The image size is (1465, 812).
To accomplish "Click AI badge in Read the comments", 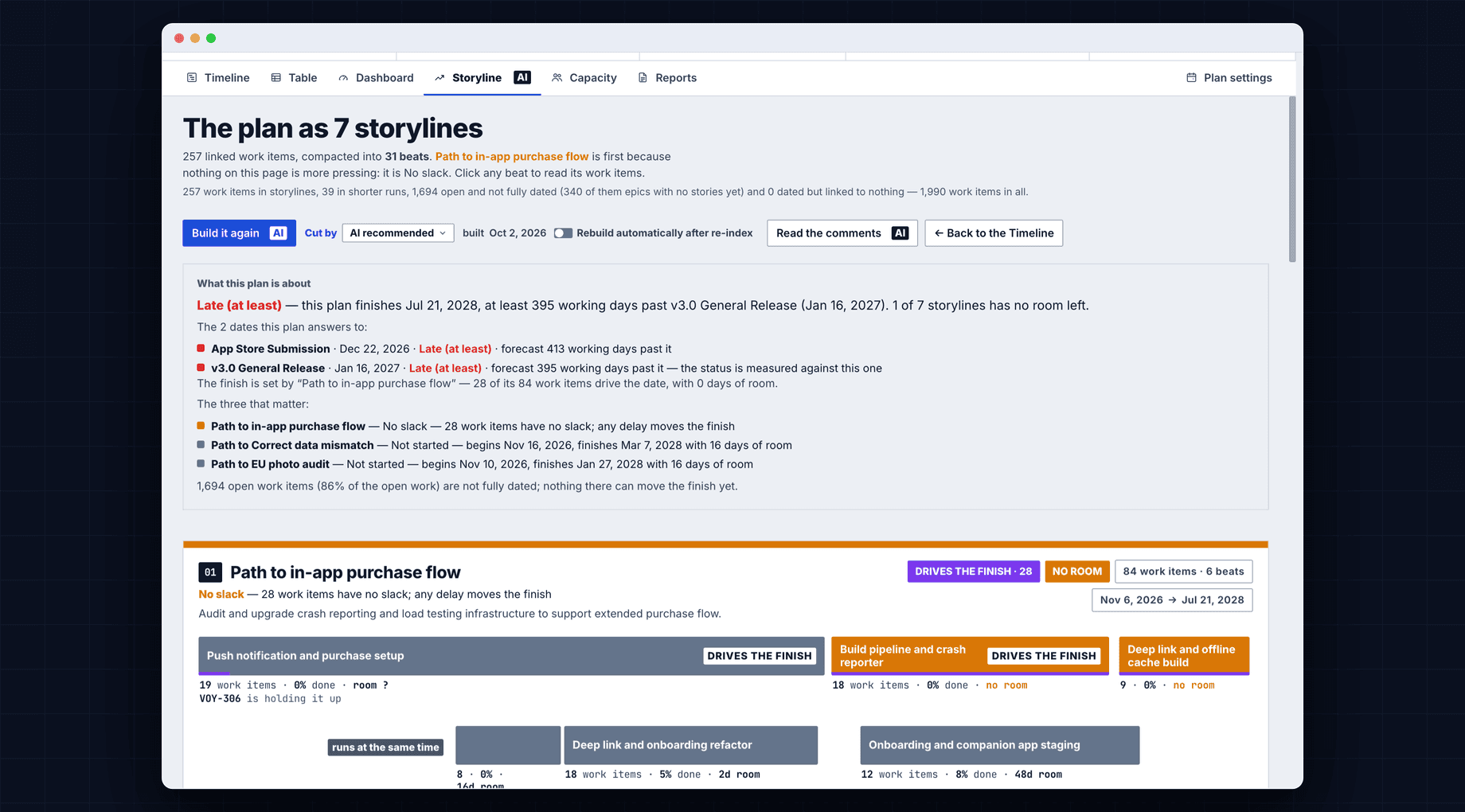I will pos(900,233).
